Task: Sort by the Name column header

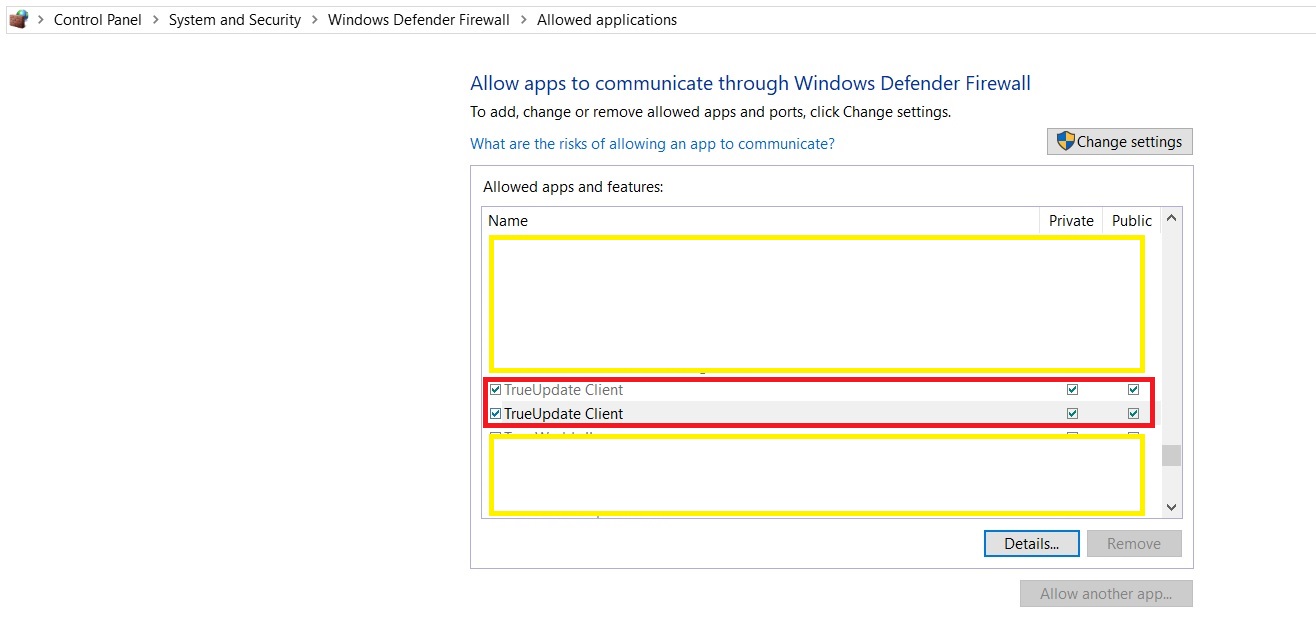Action: (x=761, y=220)
